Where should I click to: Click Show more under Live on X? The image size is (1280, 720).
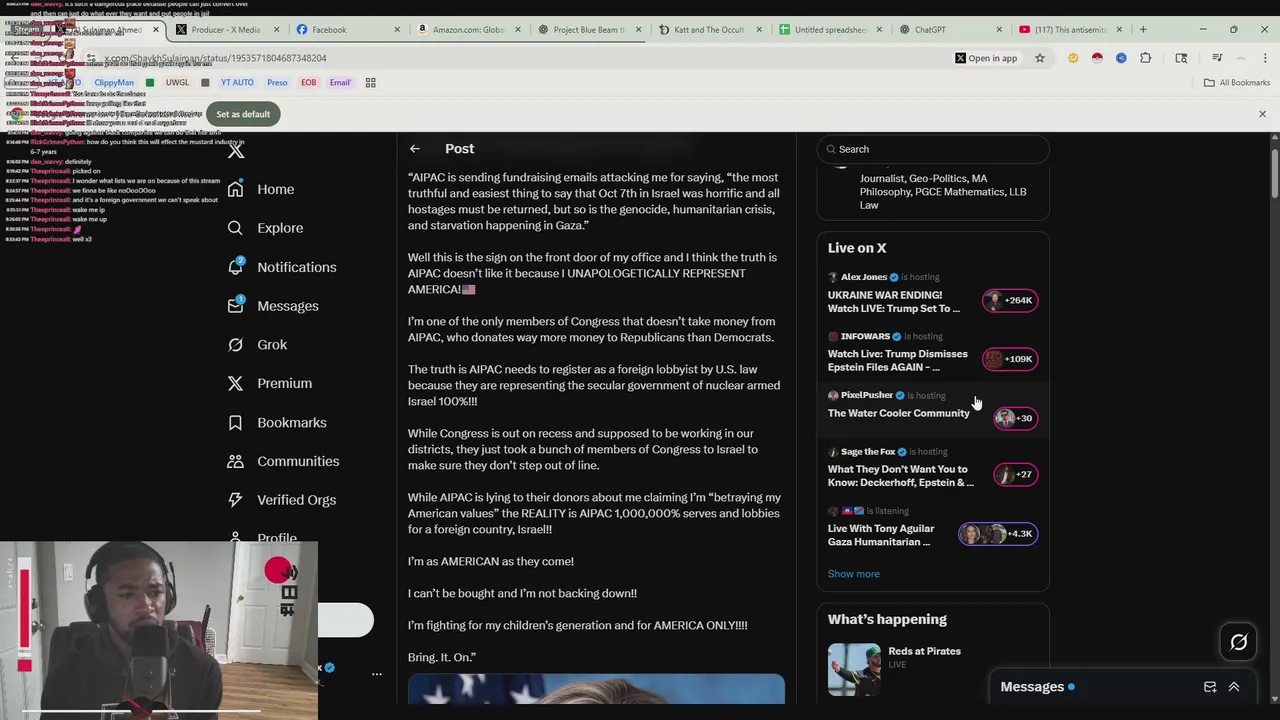(854, 574)
